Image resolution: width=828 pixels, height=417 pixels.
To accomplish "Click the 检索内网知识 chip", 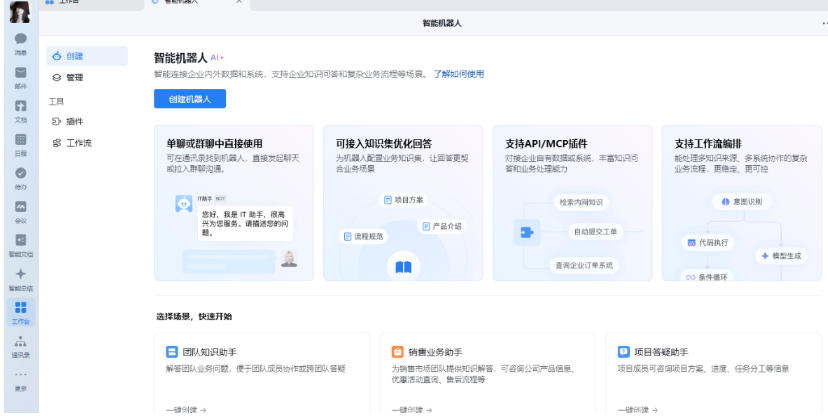I will point(581,202).
